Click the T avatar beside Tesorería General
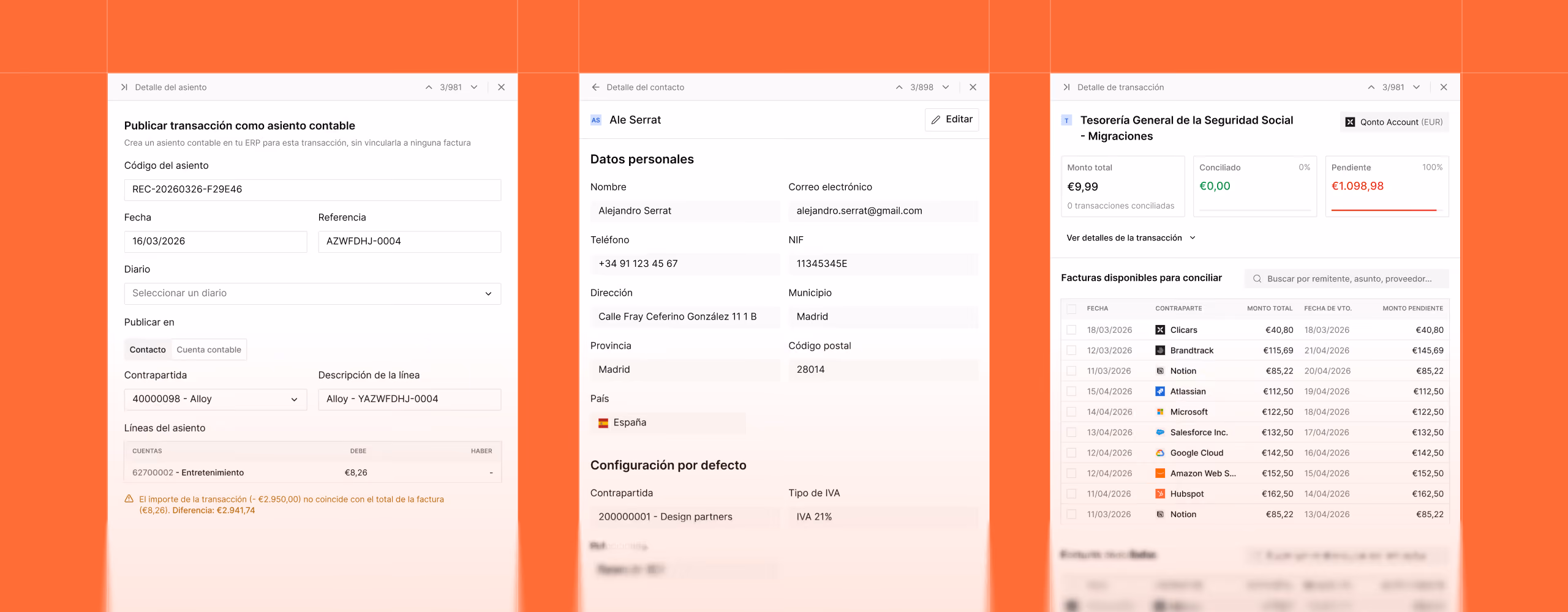 [x=1067, y=121]
